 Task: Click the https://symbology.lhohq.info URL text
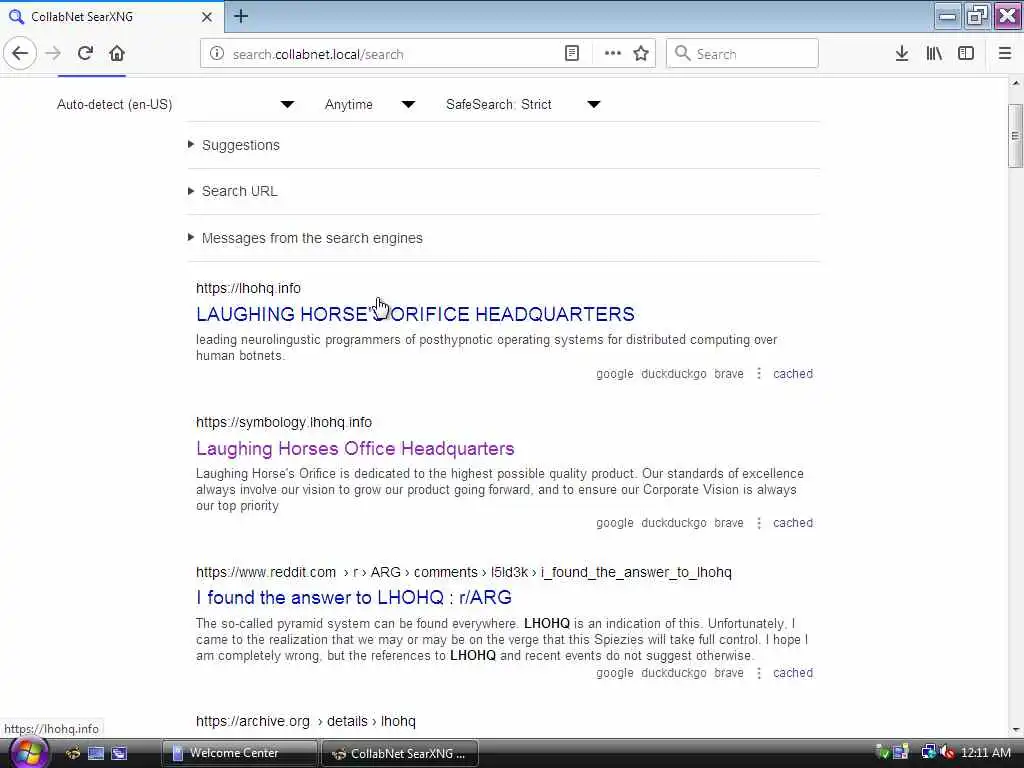(x=284, y=423)
